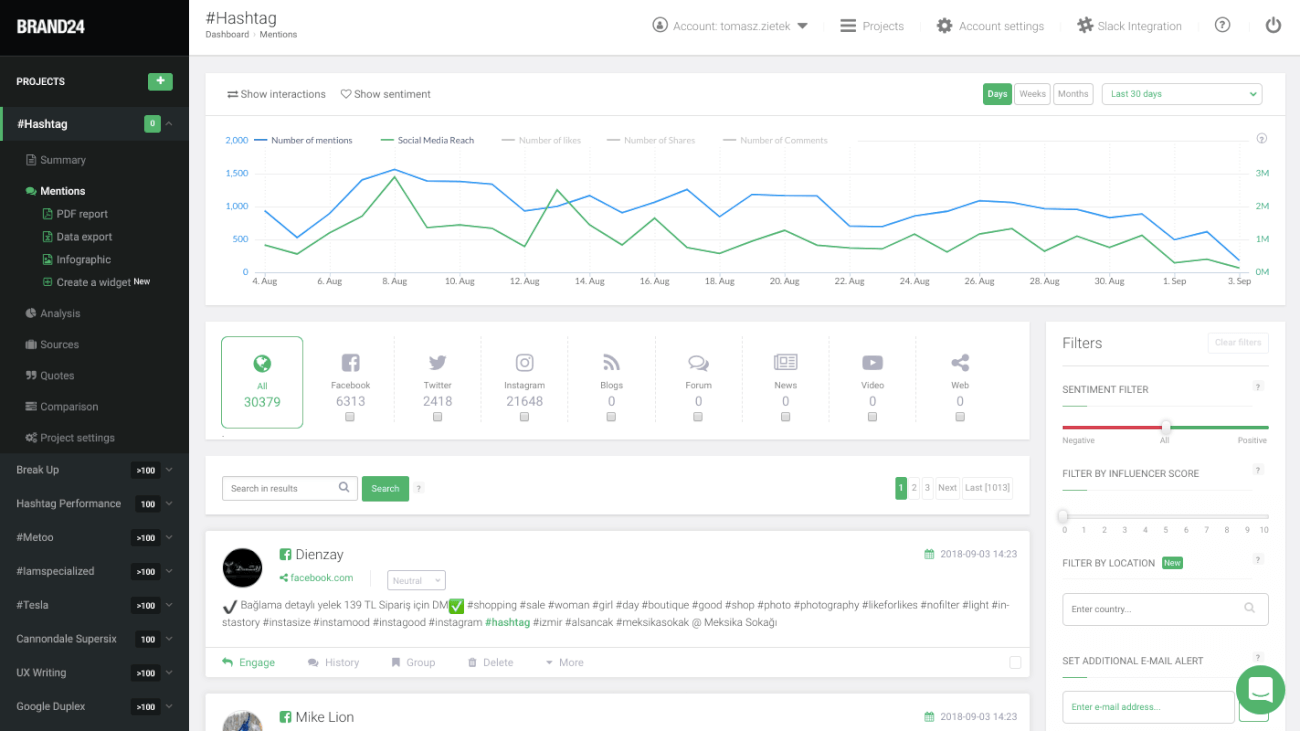Click help icon next to Influencer Score filter
Image resolution: width=1300 pixels, height=731 pixels.
(x=1258, y=470)
